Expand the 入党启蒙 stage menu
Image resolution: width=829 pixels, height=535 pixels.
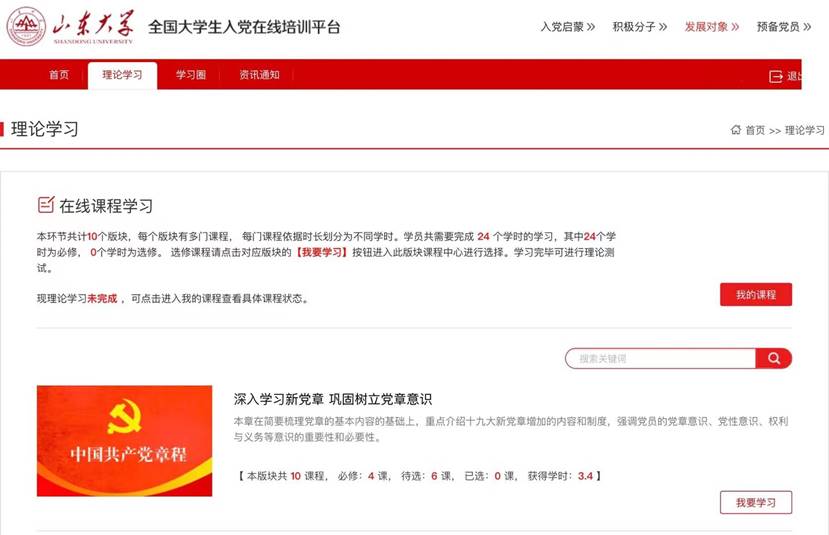(x=567, y=27)
